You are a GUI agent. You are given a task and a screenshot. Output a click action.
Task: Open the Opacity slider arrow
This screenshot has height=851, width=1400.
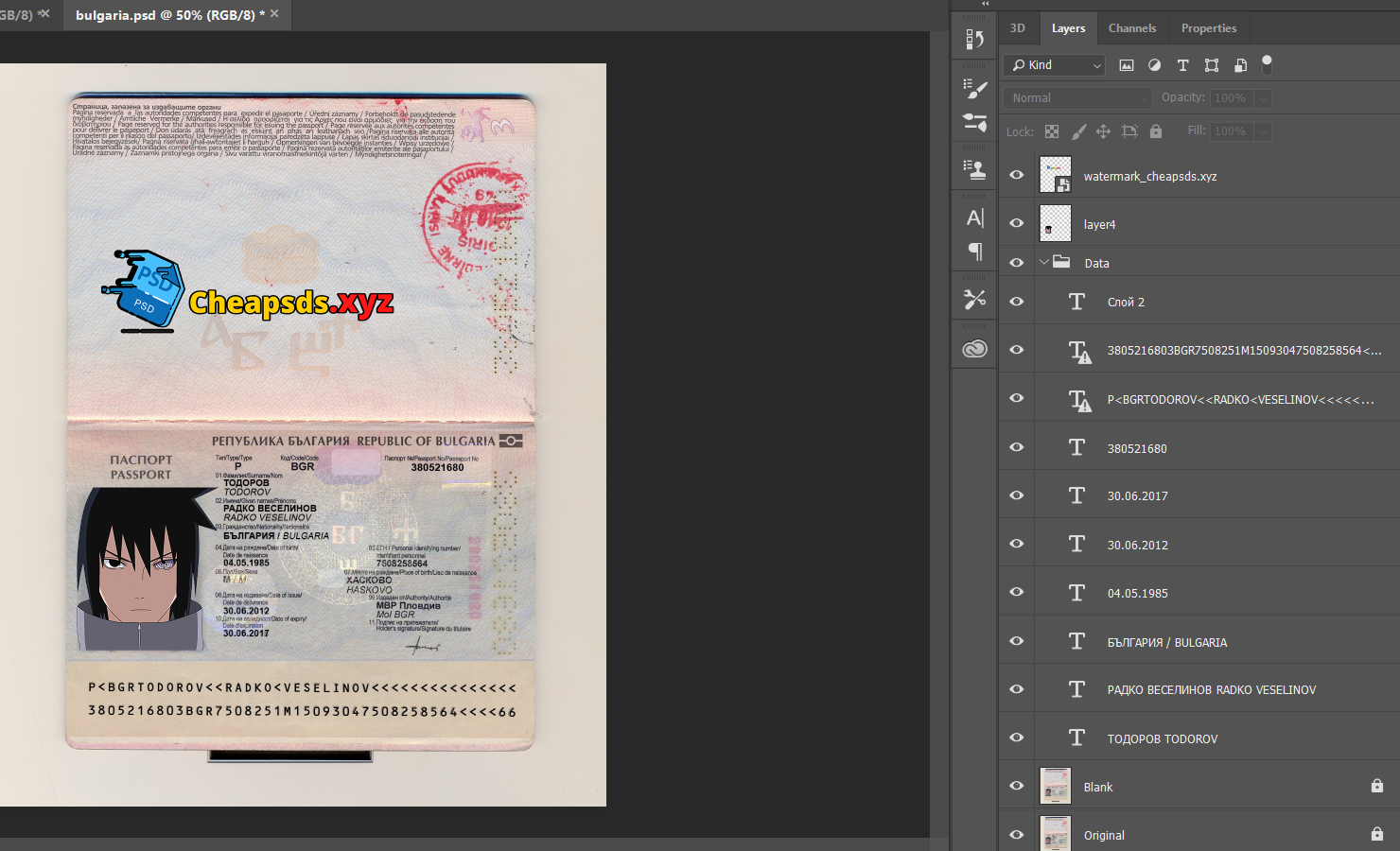pyautogui.click(x=1263, y=98)
